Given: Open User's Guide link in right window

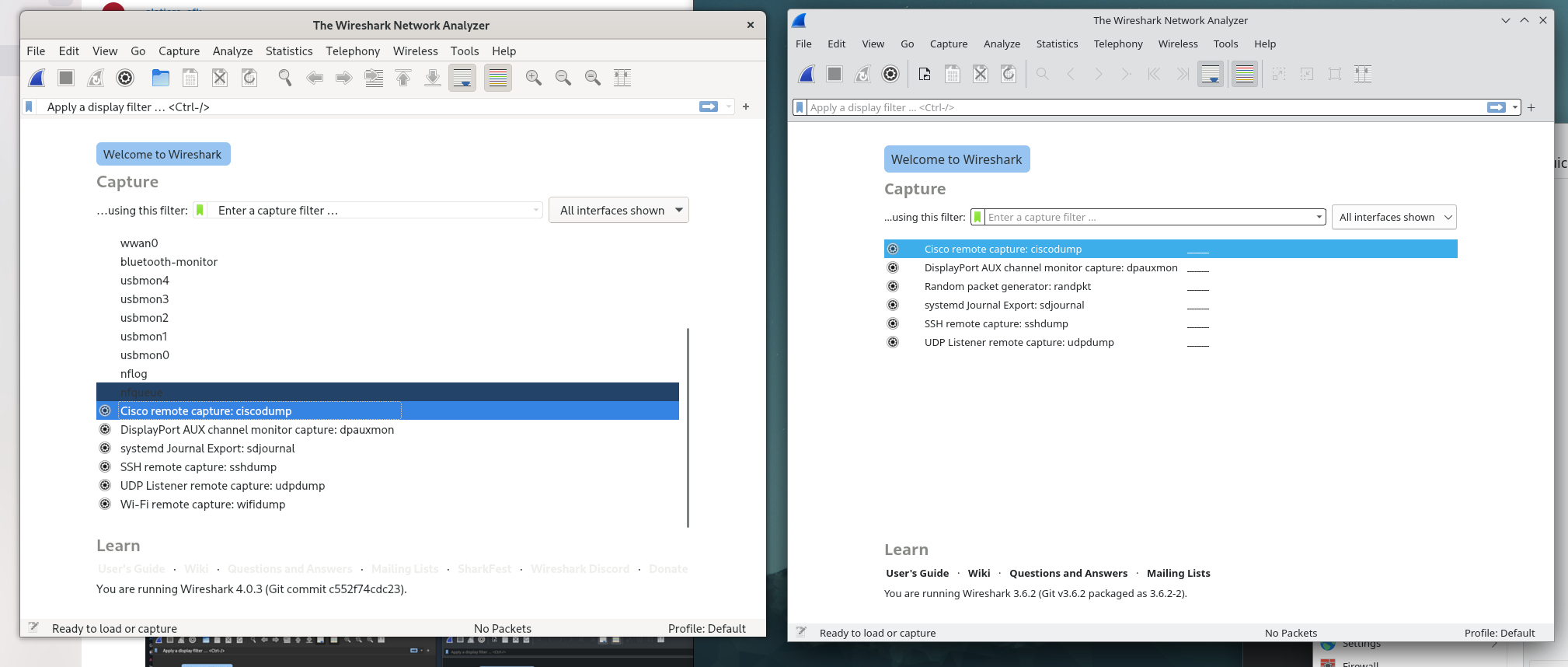Looking at the screenshot, I should point(917,573).
